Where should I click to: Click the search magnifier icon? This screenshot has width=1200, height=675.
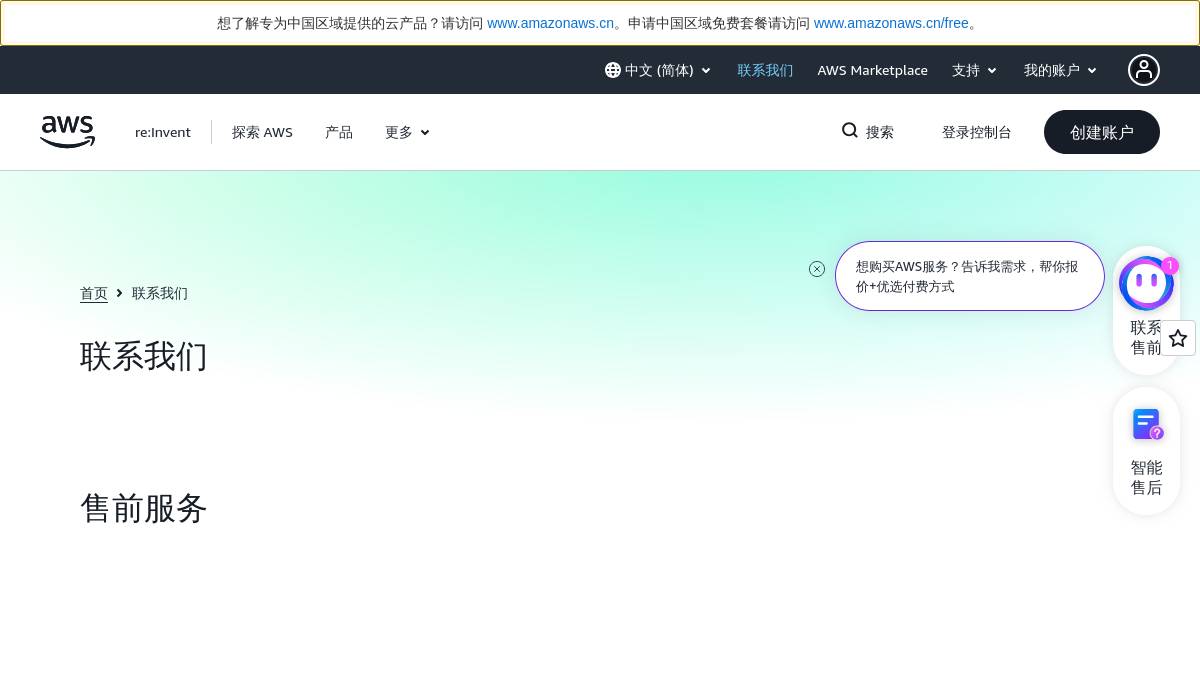point(850,131)
